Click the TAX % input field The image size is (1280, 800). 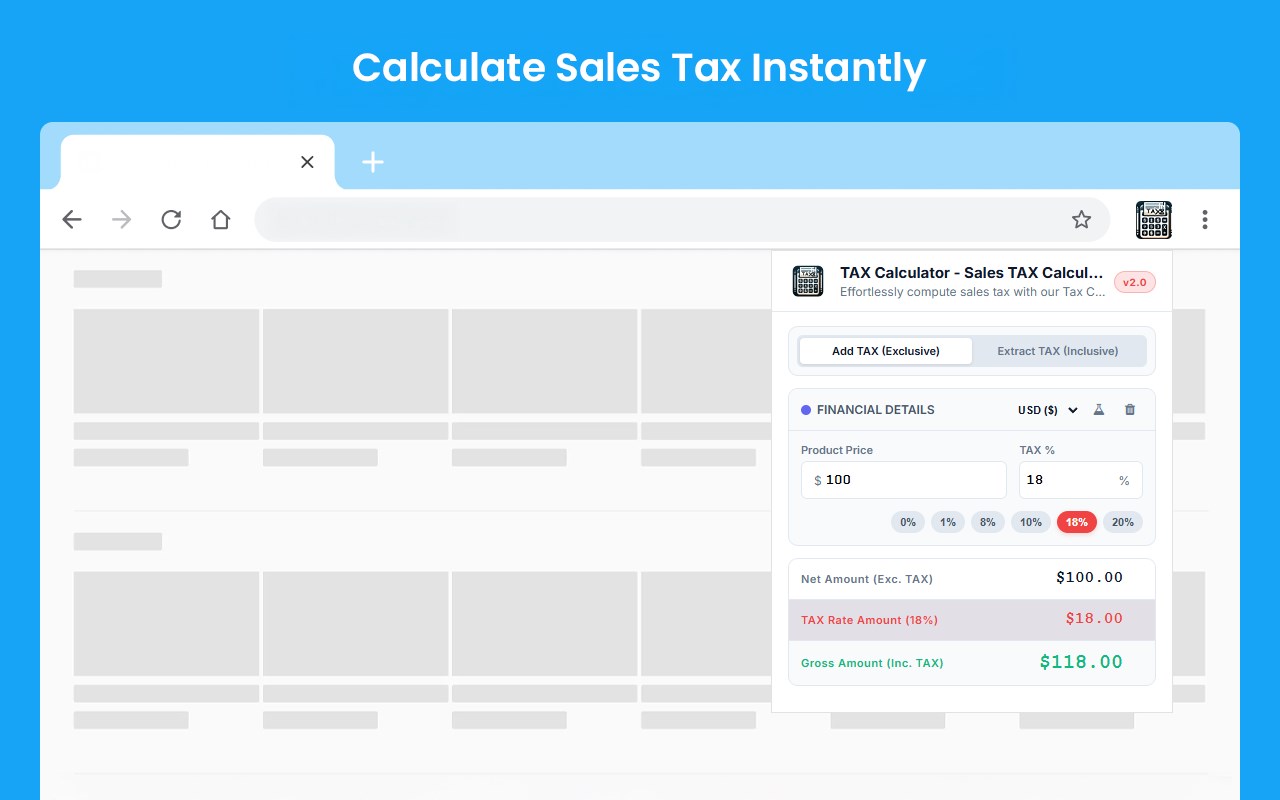point(1081,480)
